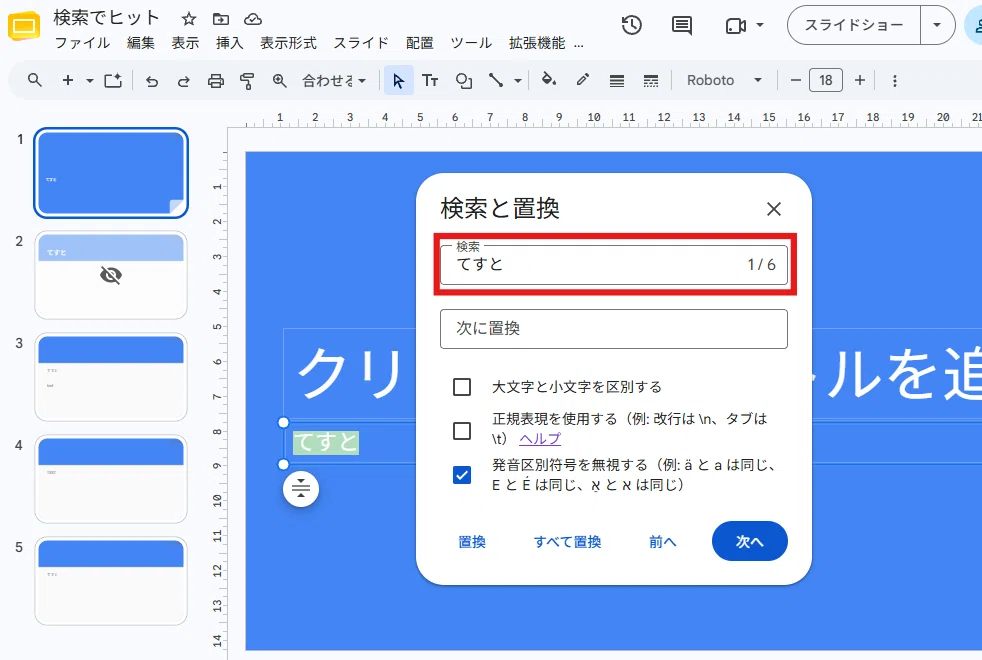Enable 大文字と小文字を区別する checkbox
The image size is (982, 660).
462,386
